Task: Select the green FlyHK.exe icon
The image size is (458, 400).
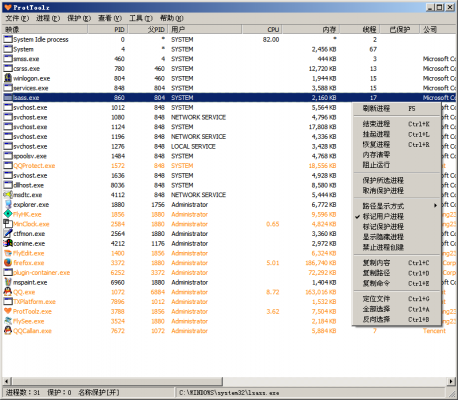Action: [x=8, y=214]
